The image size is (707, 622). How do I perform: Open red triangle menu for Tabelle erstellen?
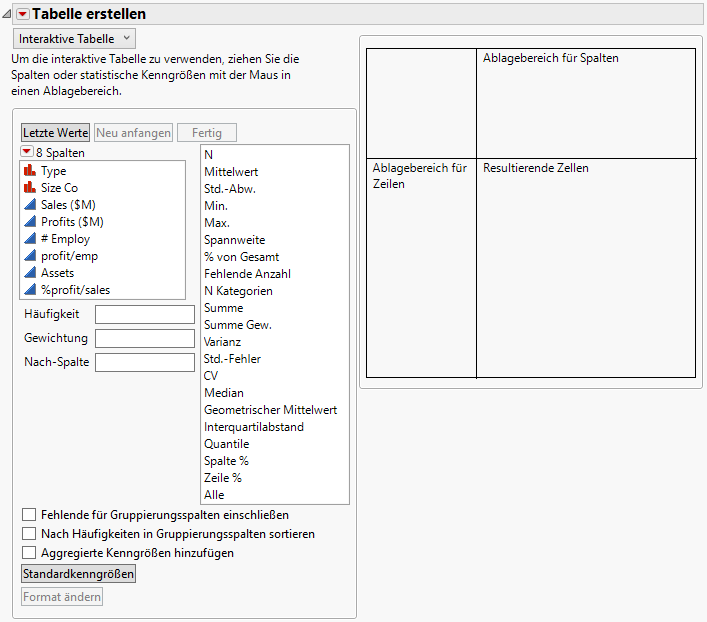[x=22, y=14]
